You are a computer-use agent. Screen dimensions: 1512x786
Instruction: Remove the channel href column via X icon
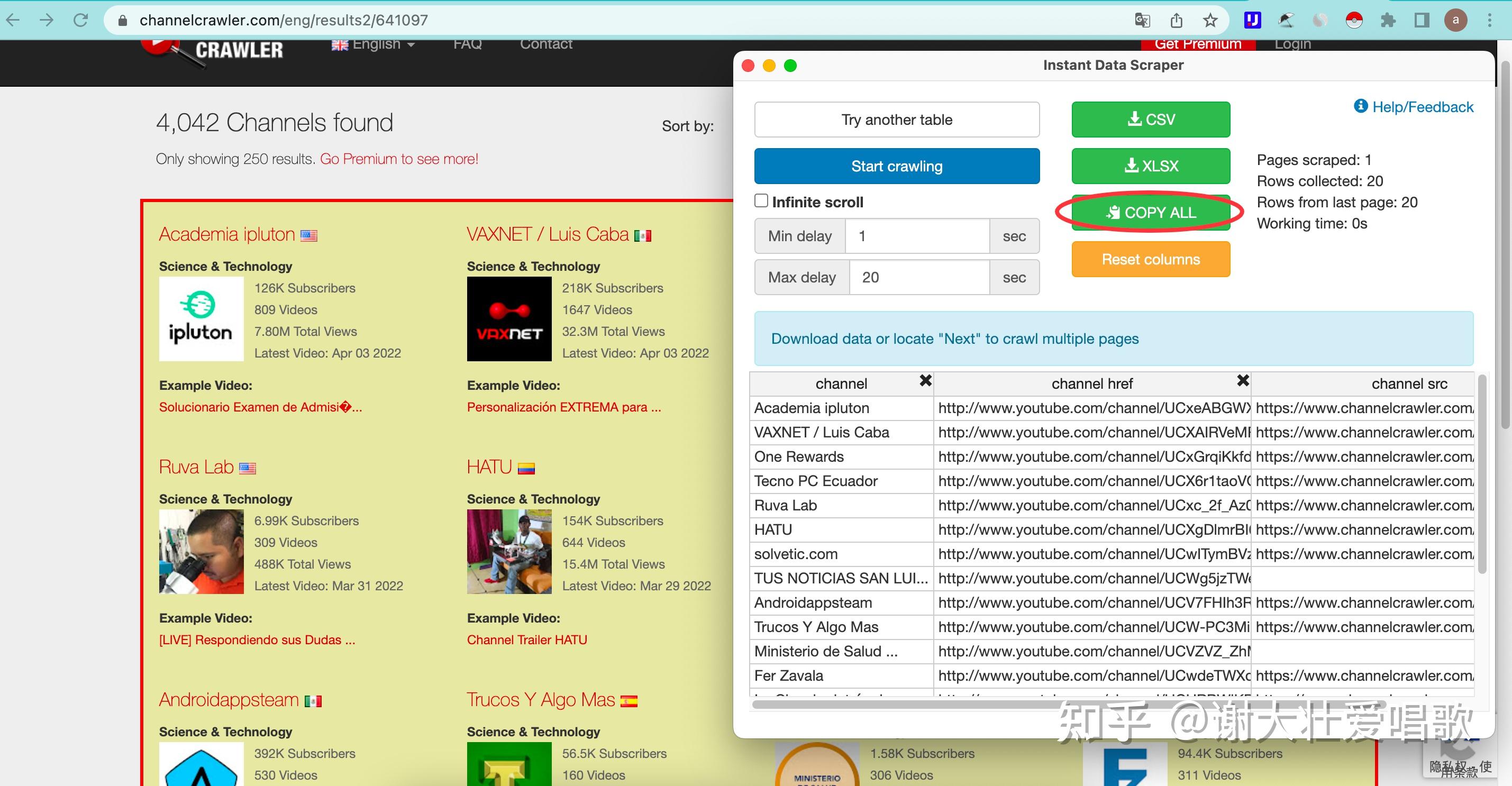1243,381
